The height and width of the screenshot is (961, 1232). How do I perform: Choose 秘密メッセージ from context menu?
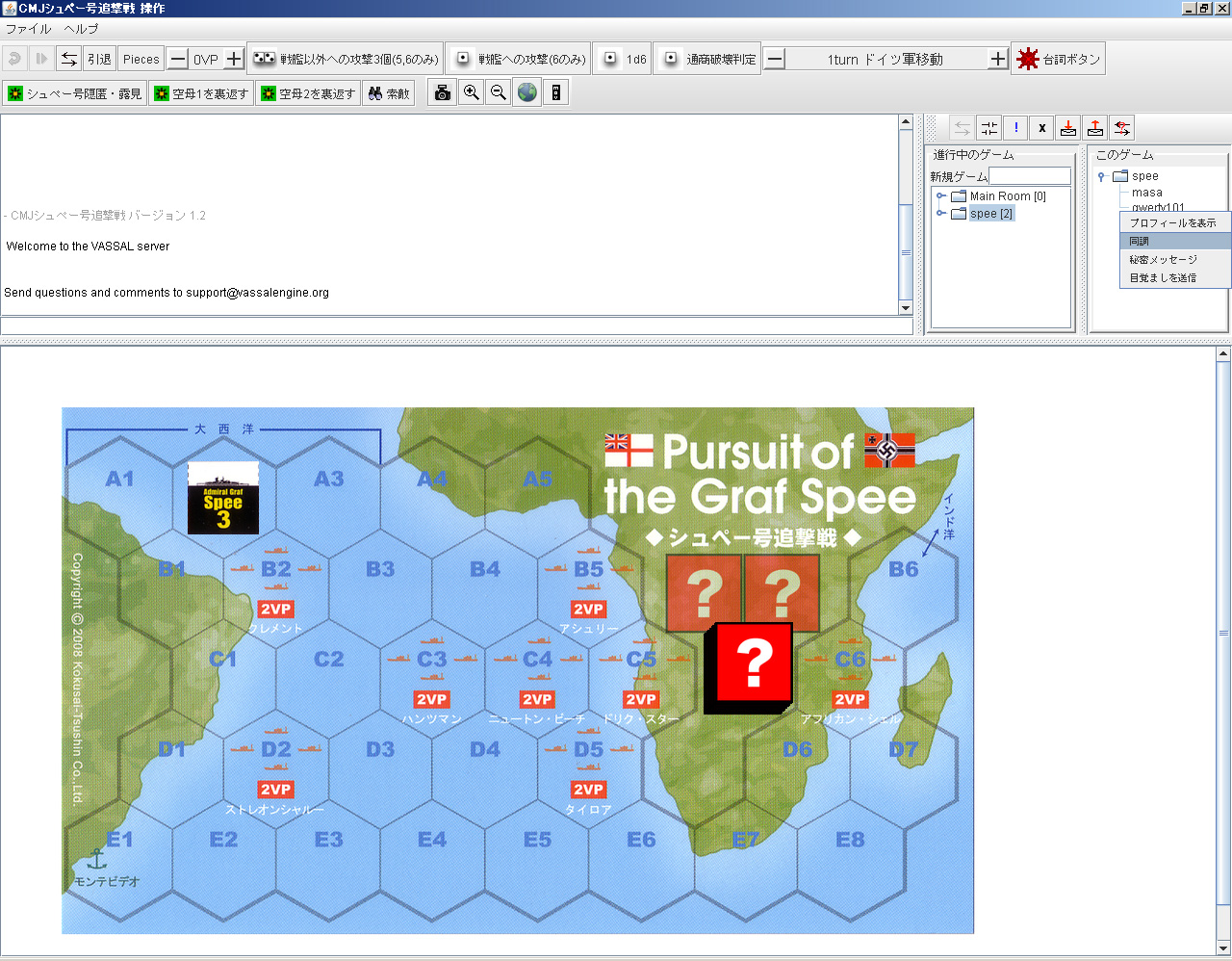pos(1175,259)
